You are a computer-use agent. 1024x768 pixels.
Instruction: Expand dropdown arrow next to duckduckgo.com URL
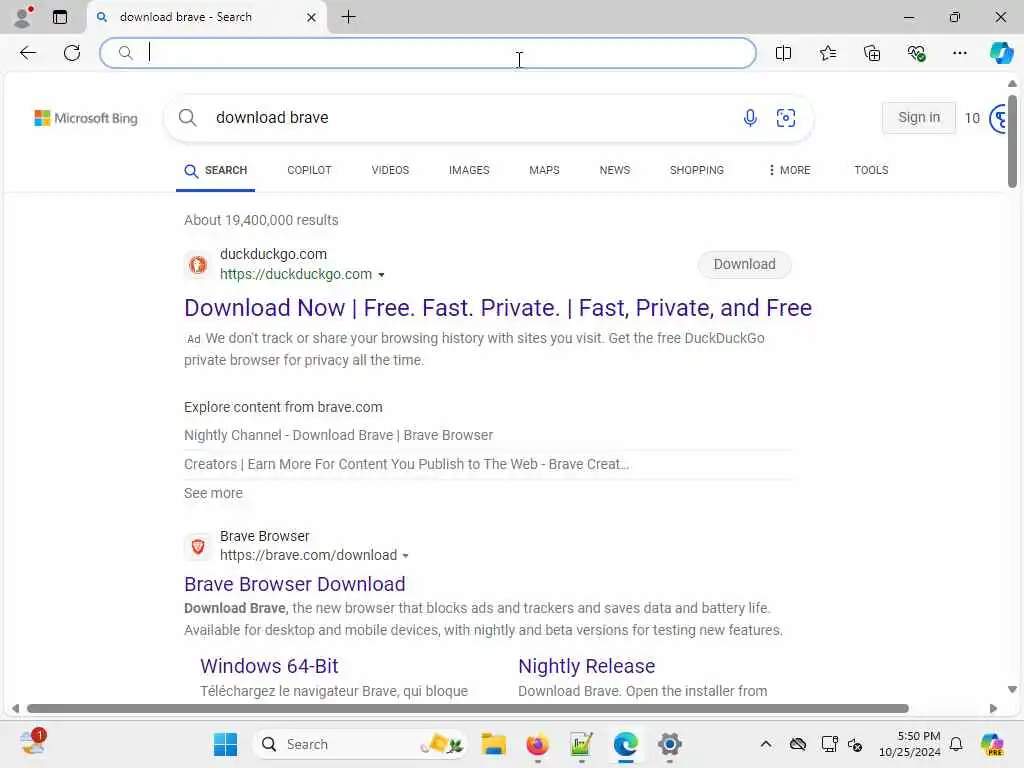pyautogui.click(x=381, y=275)
